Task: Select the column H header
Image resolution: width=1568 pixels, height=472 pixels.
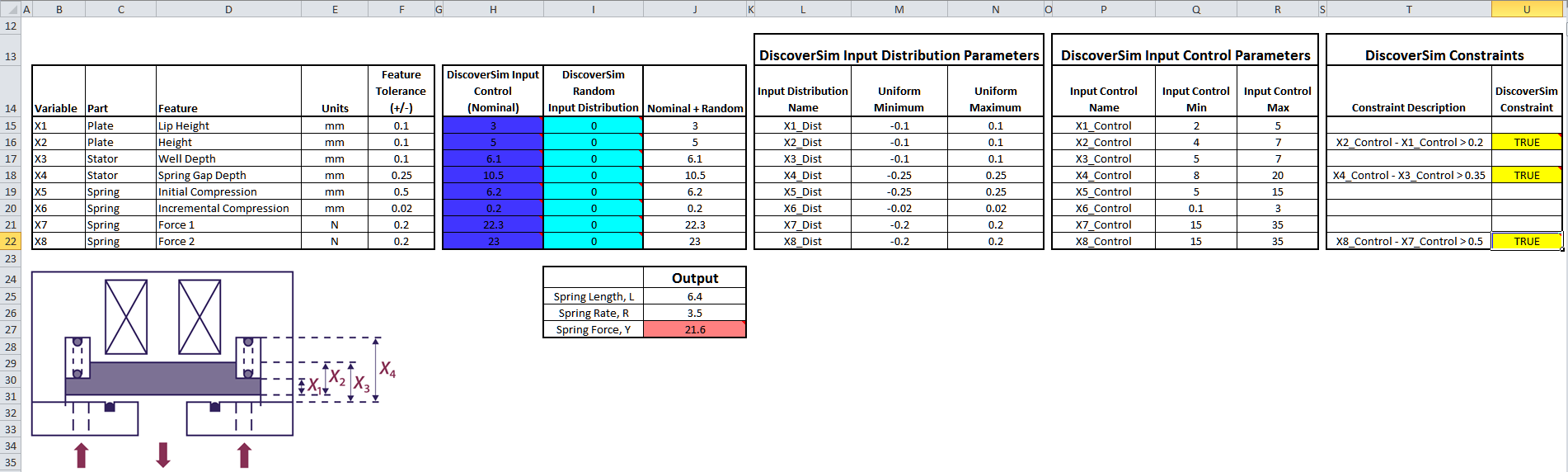Action: [x=492, y=9]
